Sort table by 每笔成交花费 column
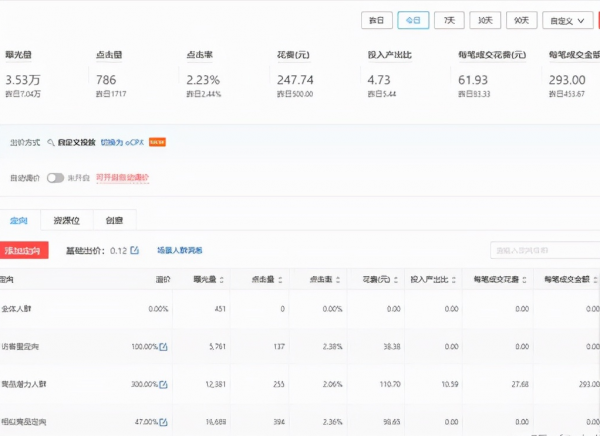This screenshot has width=600, height=436. point(524,280)
